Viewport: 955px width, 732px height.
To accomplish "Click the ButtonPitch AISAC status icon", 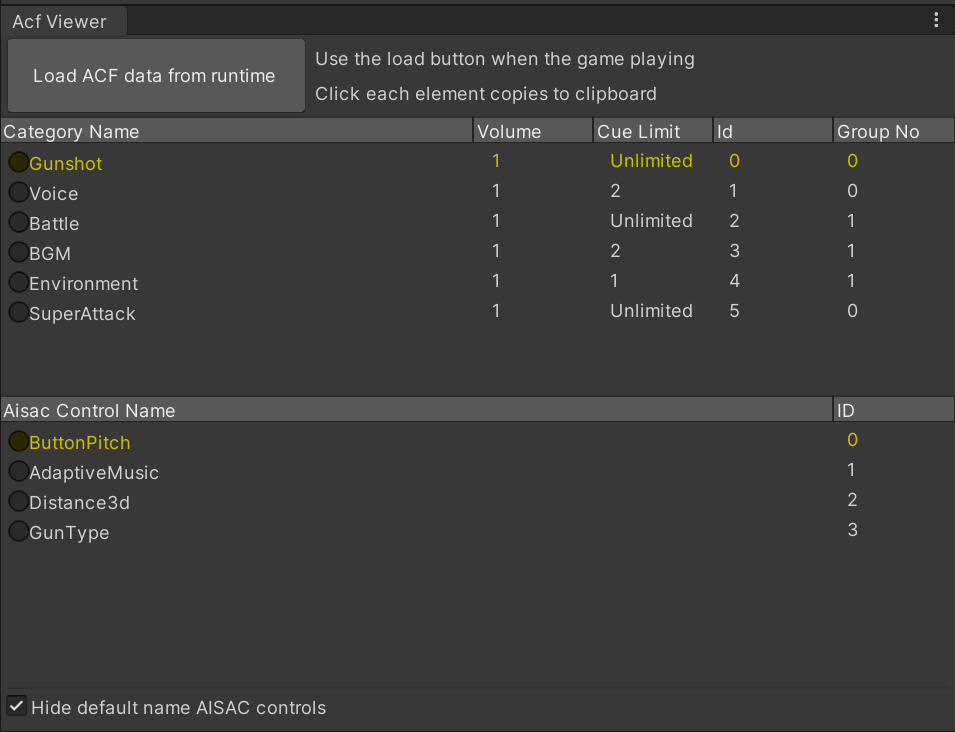I will coord(18,442).
